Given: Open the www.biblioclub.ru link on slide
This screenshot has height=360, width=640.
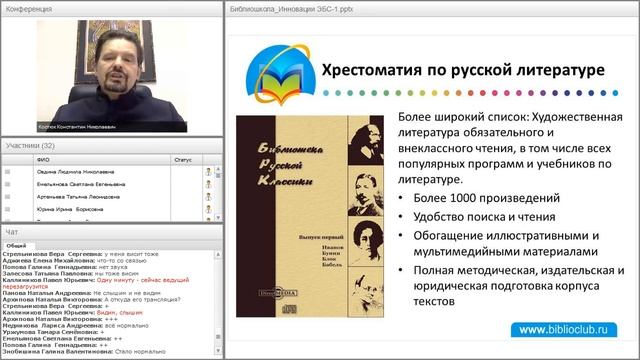Looking at the screenshot, I should click(x=564, y=330).
